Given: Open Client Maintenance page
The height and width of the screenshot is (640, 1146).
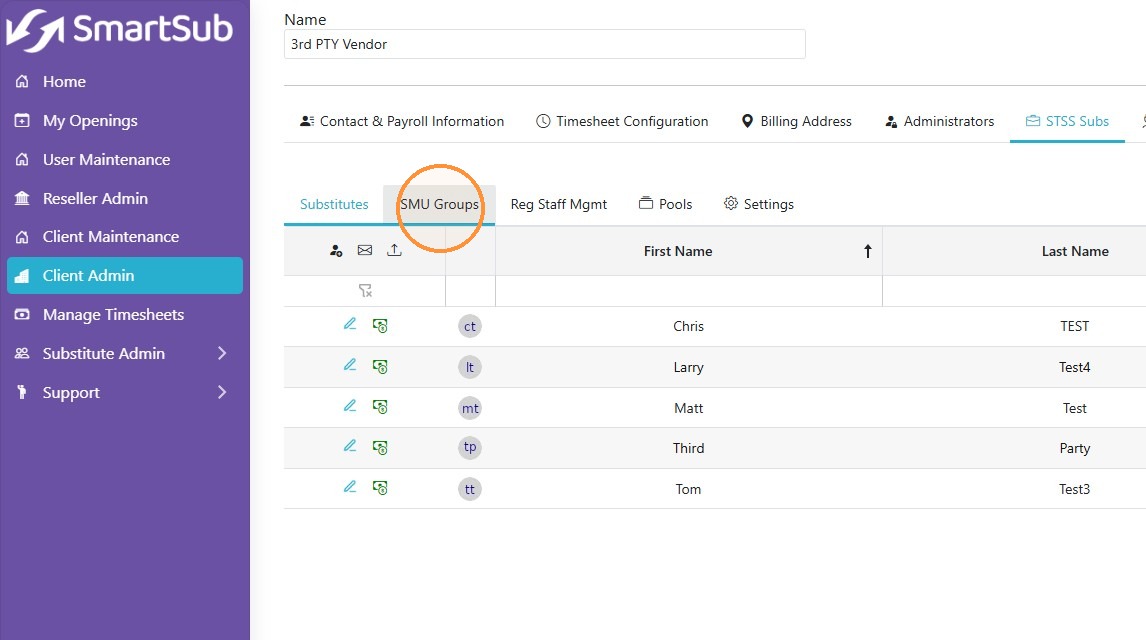Looking at the screenshot, I should coord(110,237).
